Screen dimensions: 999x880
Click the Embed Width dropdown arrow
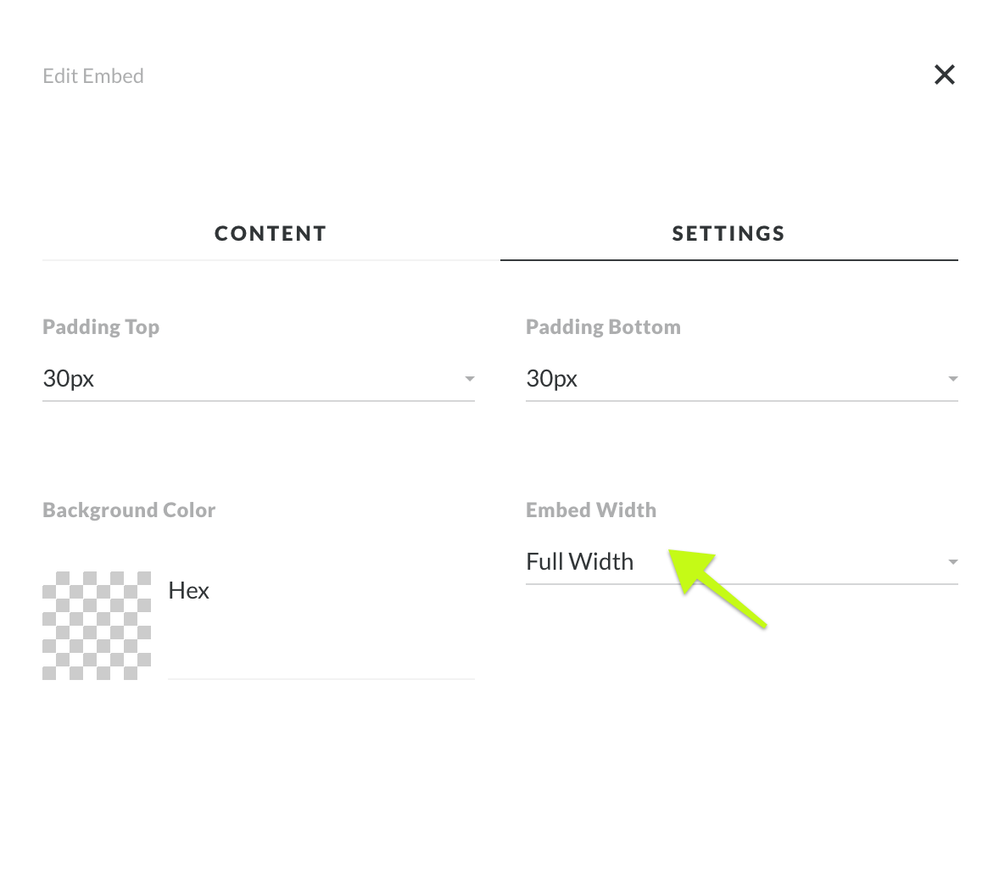click(x=952, y=562)
